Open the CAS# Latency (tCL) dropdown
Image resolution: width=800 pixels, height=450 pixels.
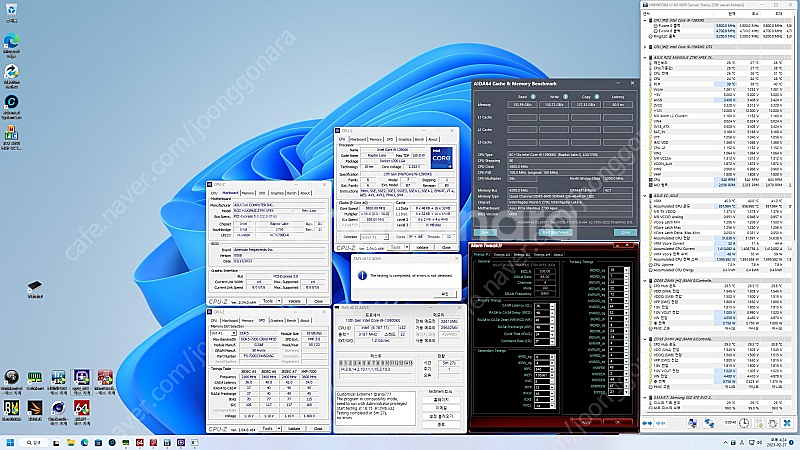click(552, 306)
